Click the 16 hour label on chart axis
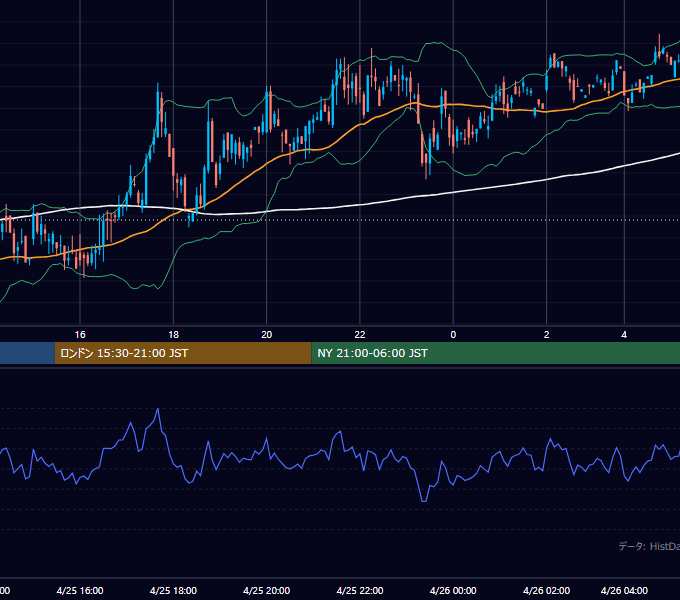Screen dimensions: 680x600 coord(80,335)
